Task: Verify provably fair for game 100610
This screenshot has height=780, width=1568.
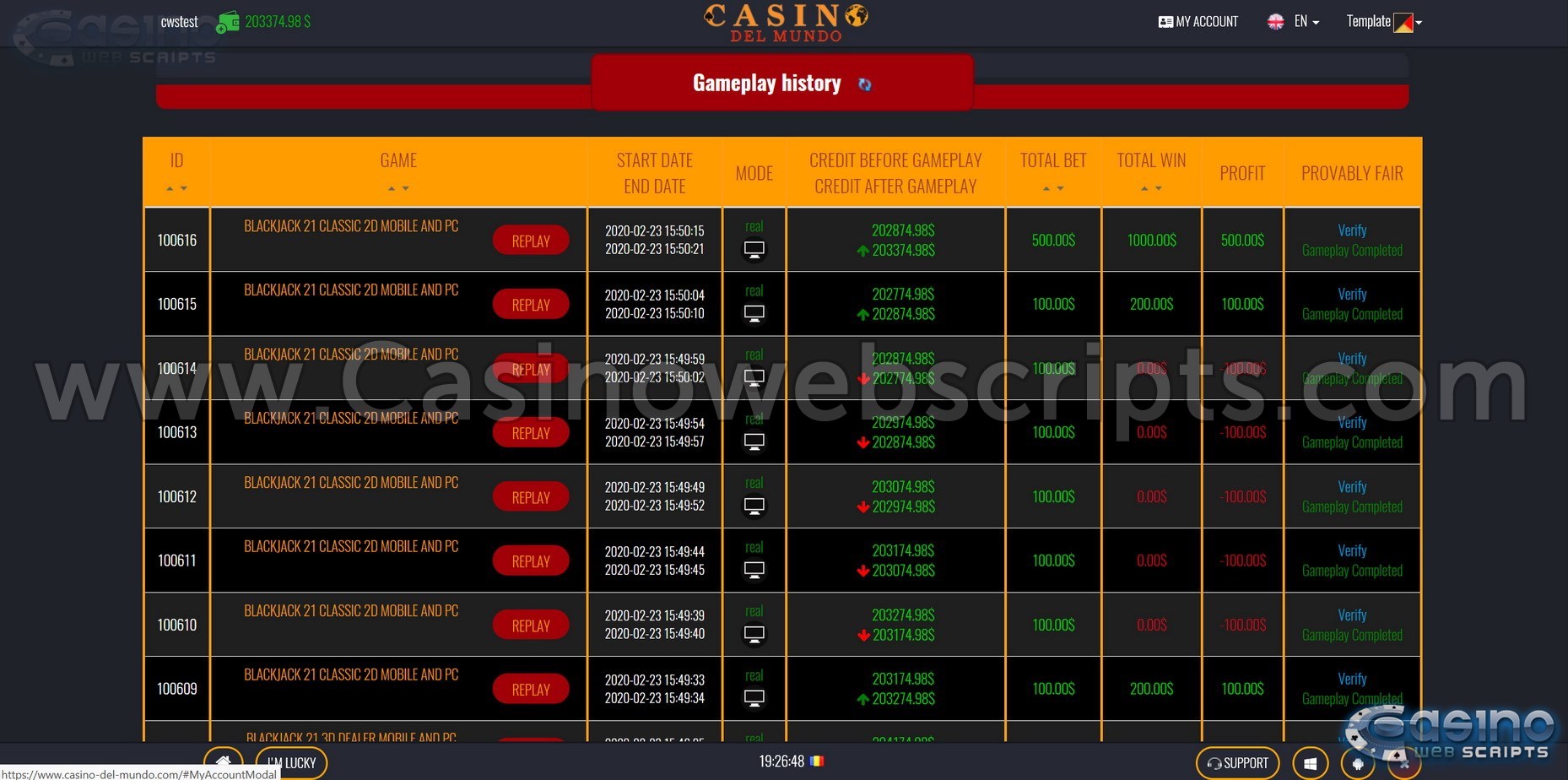Action: click(x=1352, y=615)
